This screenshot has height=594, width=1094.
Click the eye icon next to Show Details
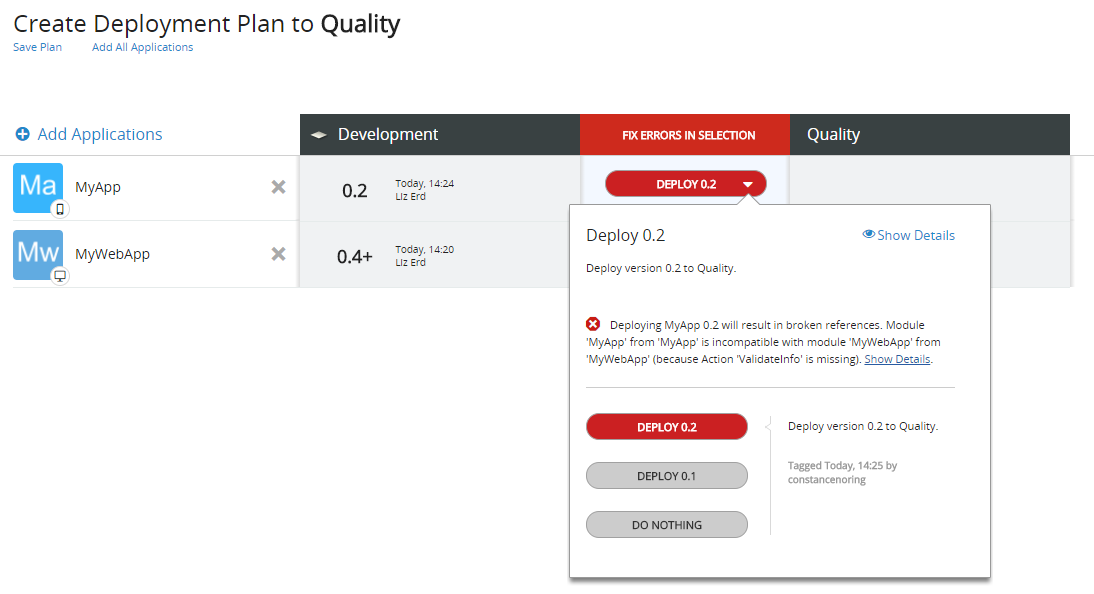(x=869, y=234)
